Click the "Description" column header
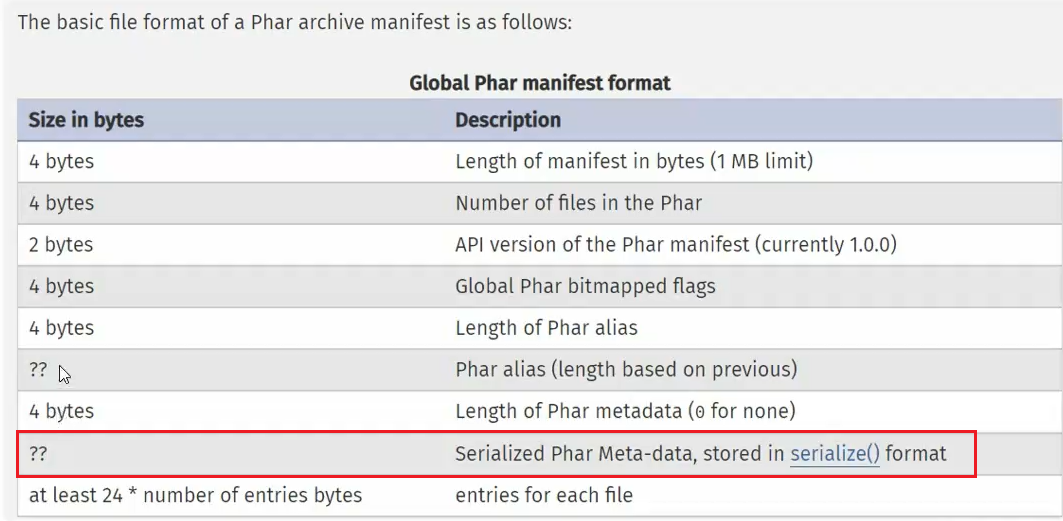Viewport: 1063px width, 521px height. click(508, 120)
